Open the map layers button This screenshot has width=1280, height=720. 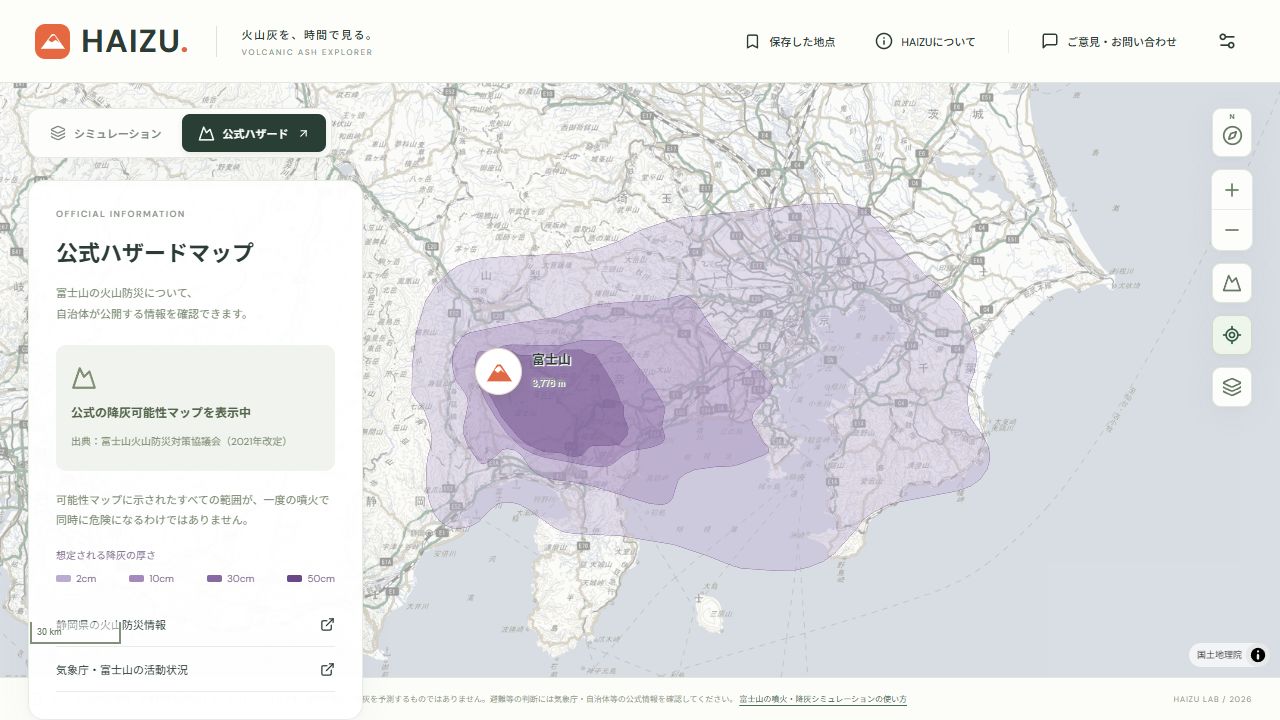coord(1232,387)
